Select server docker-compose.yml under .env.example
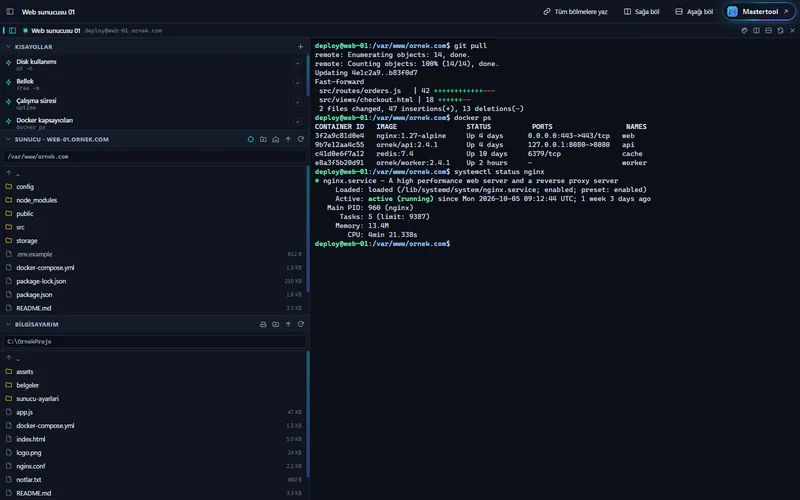 click(153, 268)
